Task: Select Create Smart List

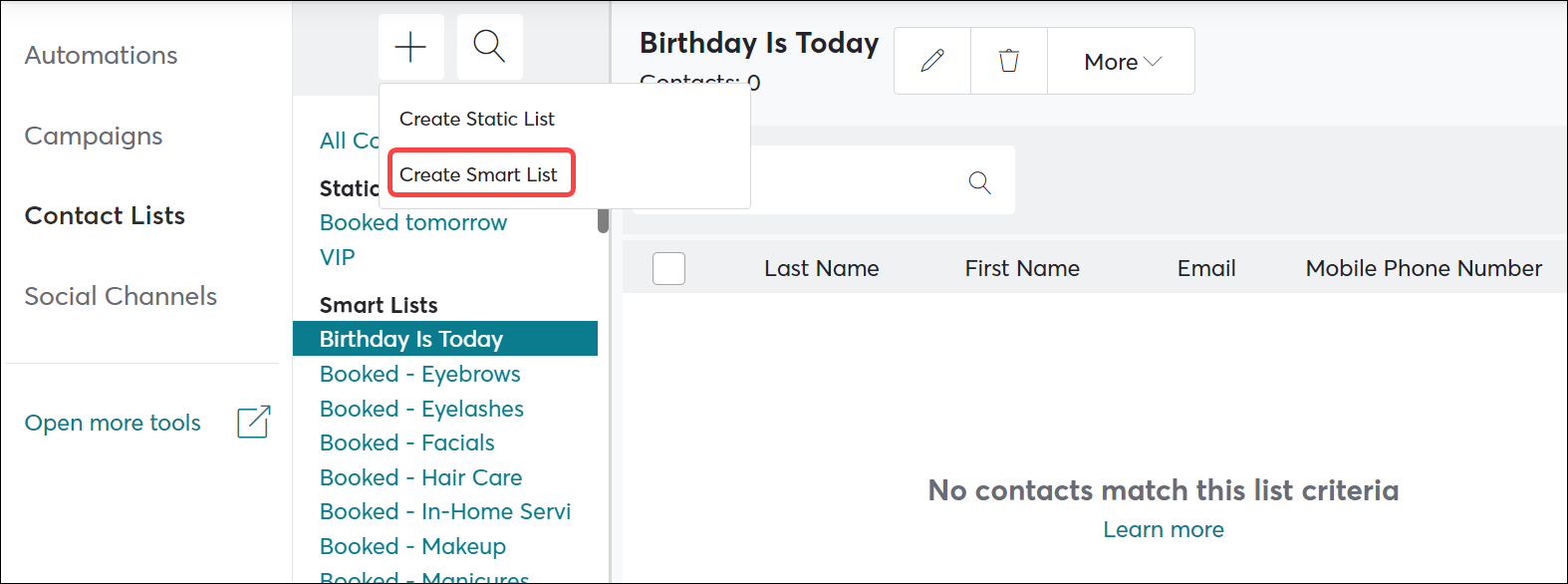Action: coord(480,173)
